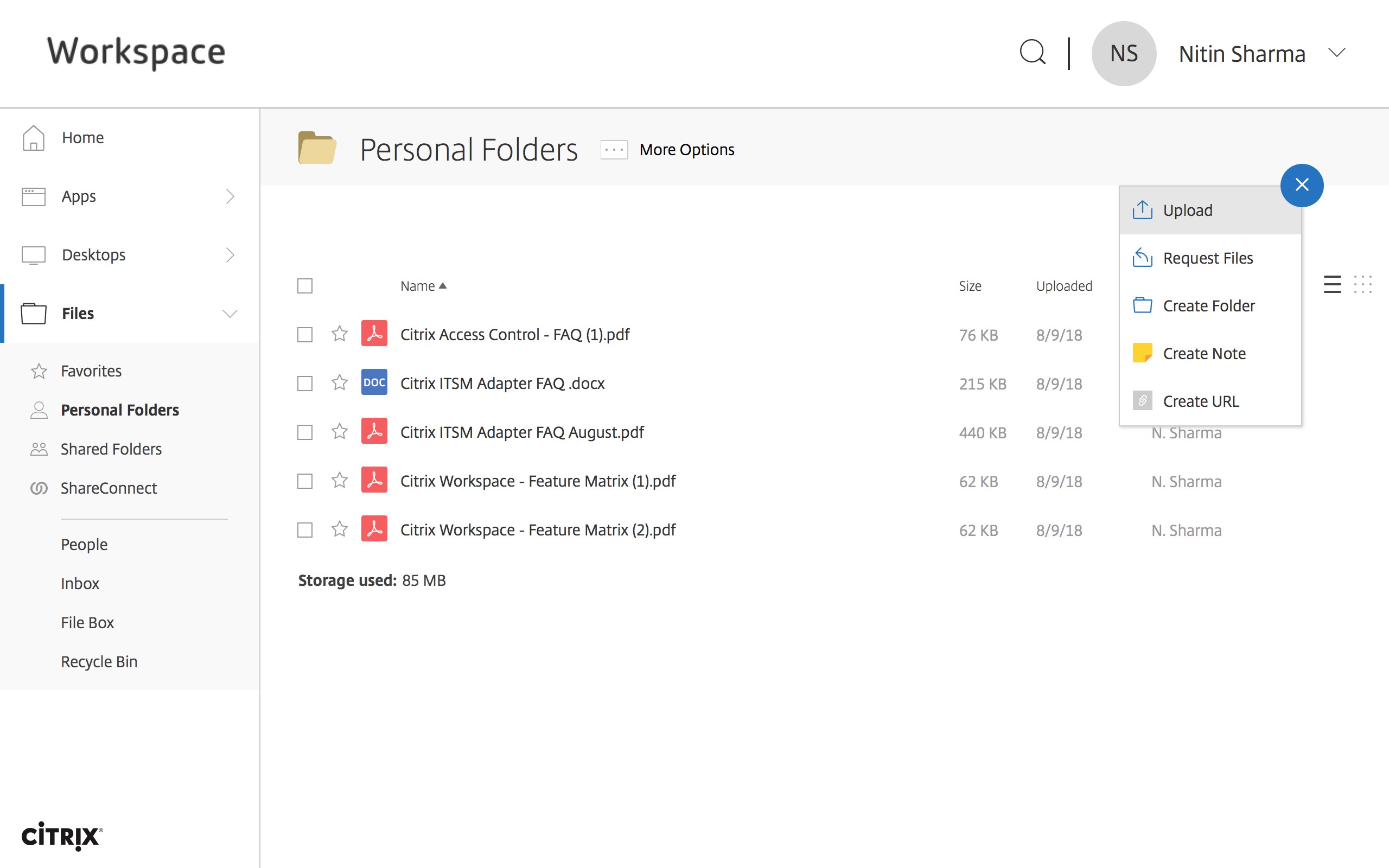Click the DOC icon for Citrix ITSM Adapter FAQ
Viewport: 1389px width, 868px height.
[x=374, y=382]
